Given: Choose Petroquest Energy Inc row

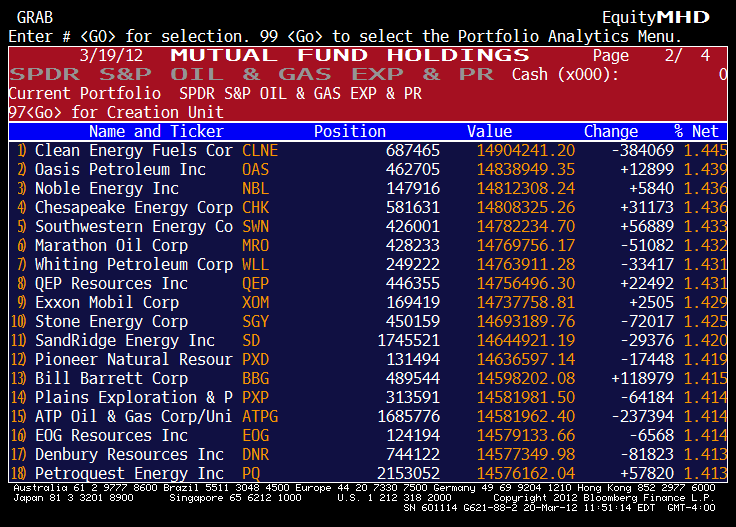Looking at the screenshot, I should [368, 473].
